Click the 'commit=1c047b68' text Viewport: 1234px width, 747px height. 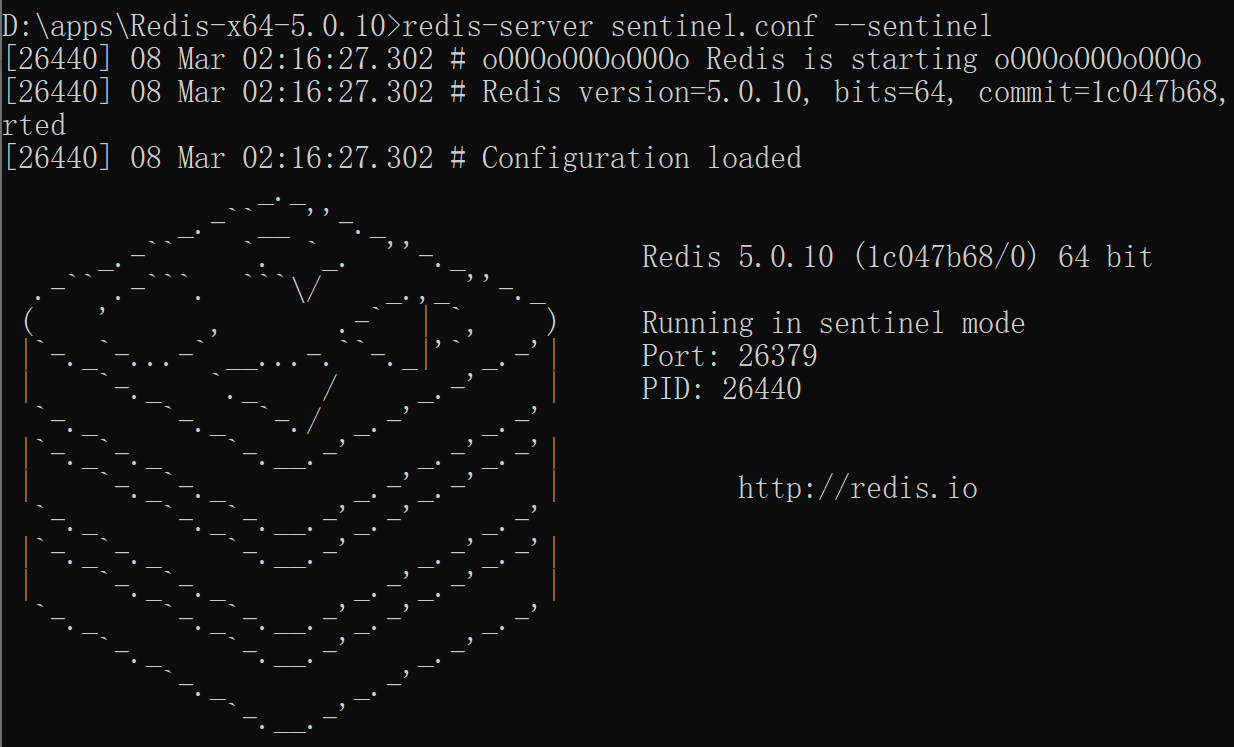1098,92
